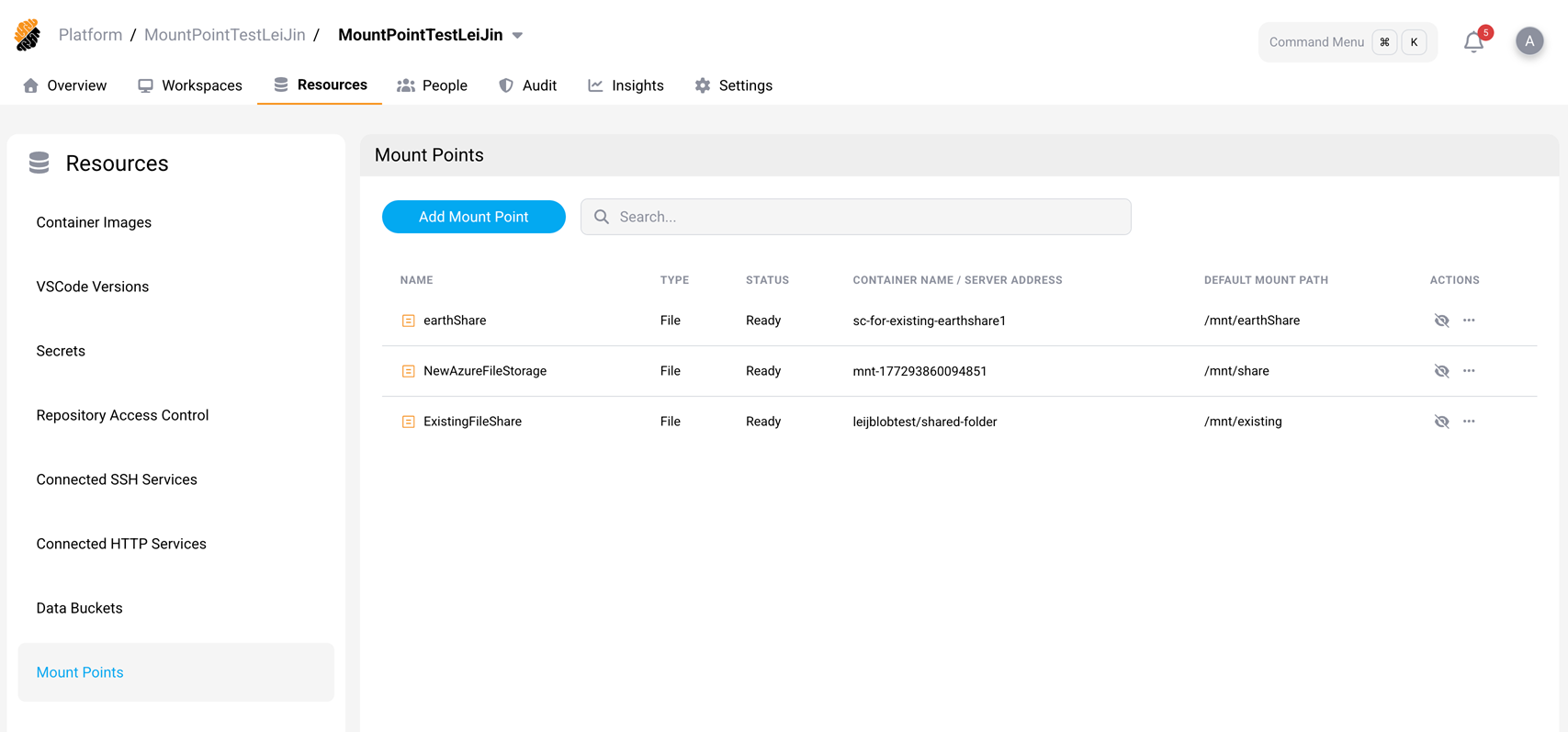Click the orange platform logo icon
1568x732 pixels.
click(x=28, y=35)
